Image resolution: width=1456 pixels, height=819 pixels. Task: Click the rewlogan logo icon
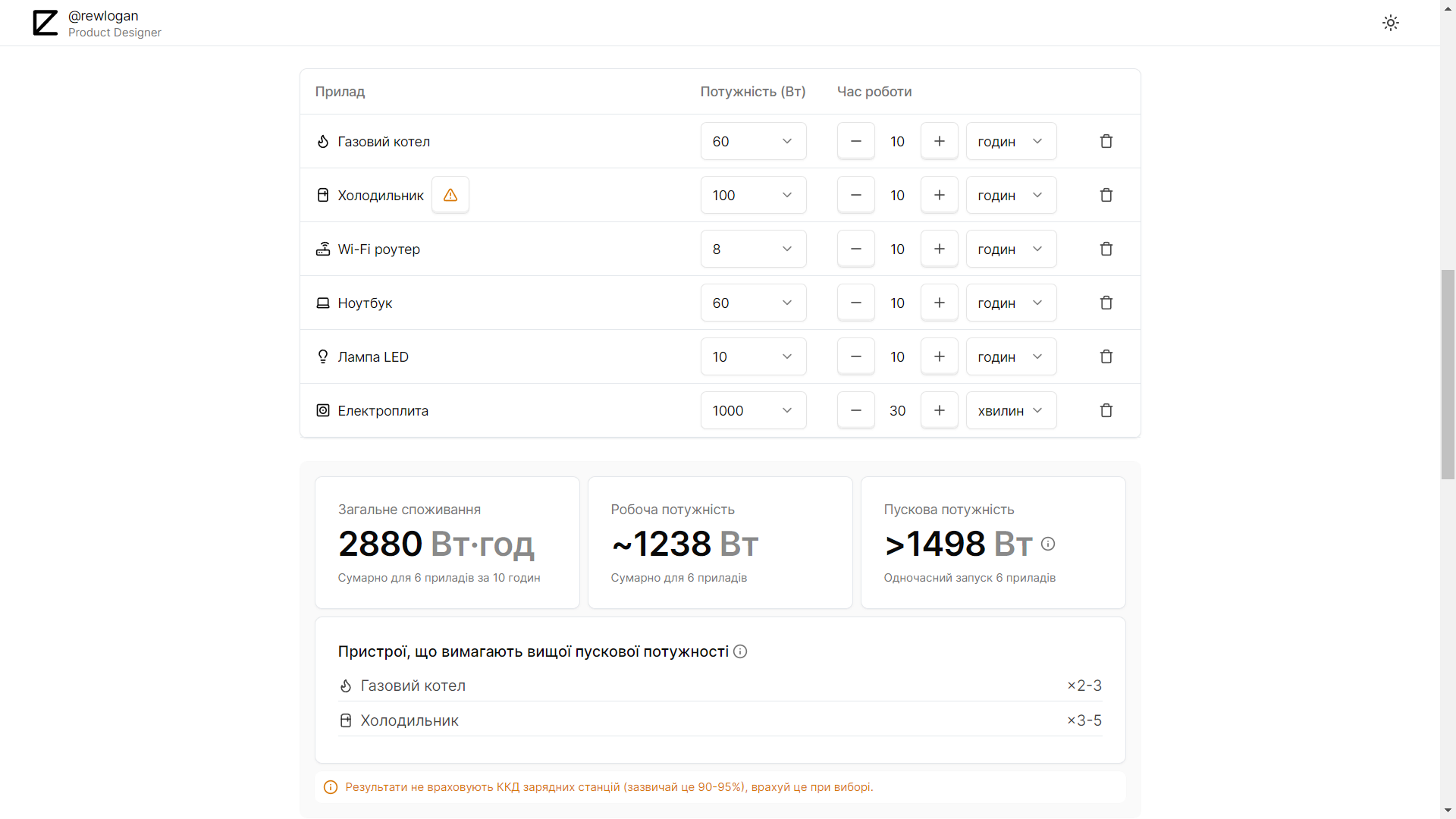point(45,23)
